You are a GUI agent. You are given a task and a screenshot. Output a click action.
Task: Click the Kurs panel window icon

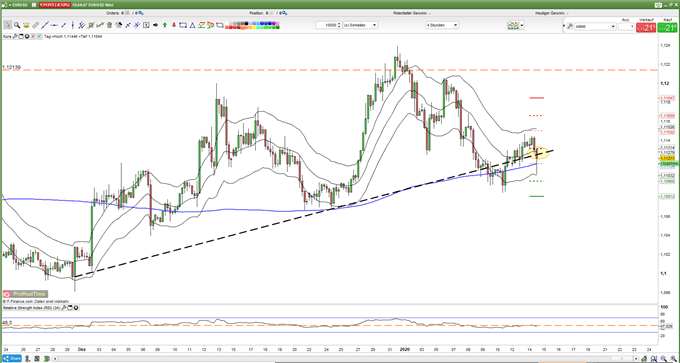point(20,36)
